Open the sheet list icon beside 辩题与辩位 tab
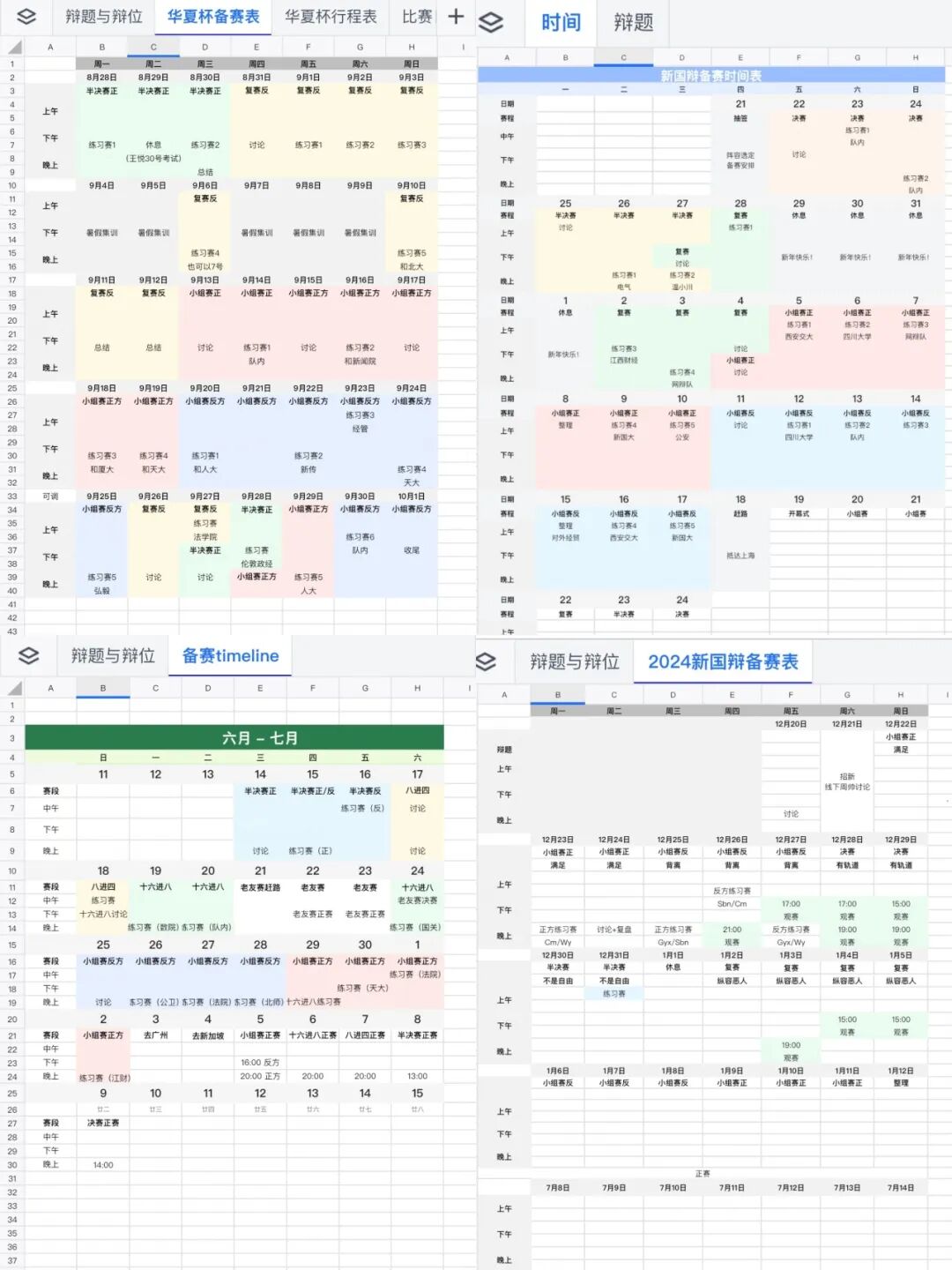Image resolution: width=952 pixels, height=1270 pixels. (x=28, y=14)
